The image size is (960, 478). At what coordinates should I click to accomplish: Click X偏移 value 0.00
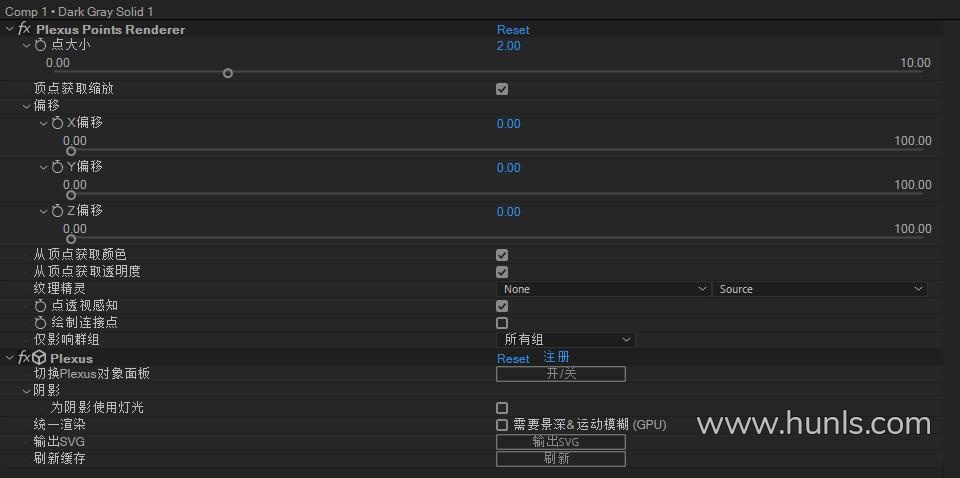pos(509,124)
